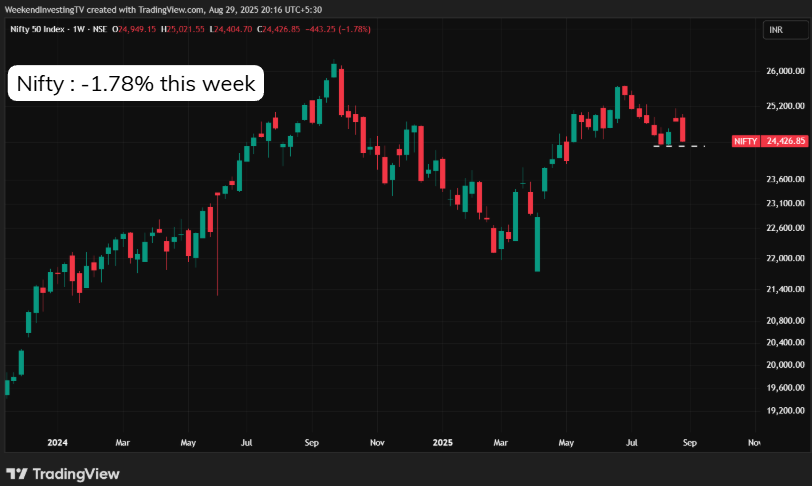Viewport: 812px width, 486px height.
Task: Click the 22,000.00 price axis label
Action: click(785, 258)
